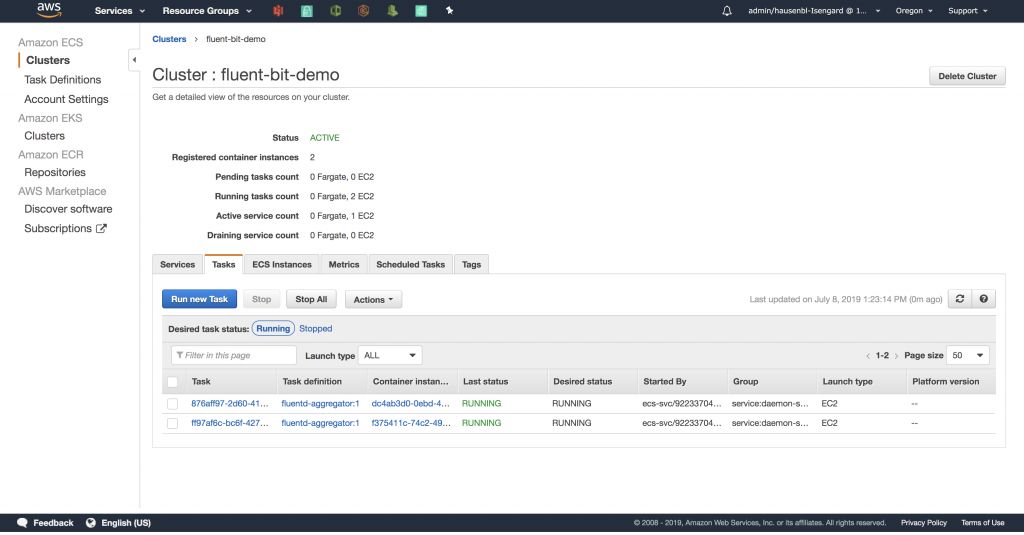Open container instance dc4ab3d0-0ebd-4 link

coord(411,404)
